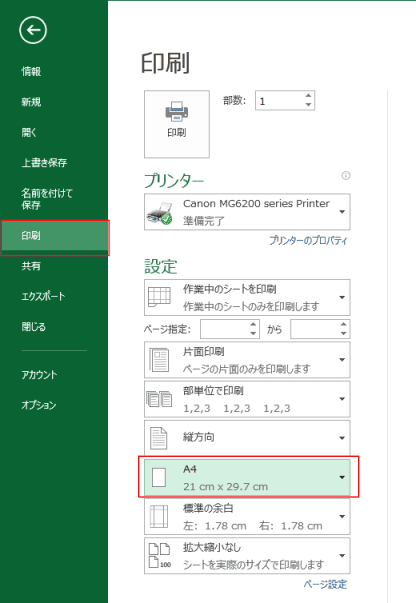Image resolution: width=416 pixels, height=603 pixels.
Task: Open エクスポート from the sidebar menu
Action: pyautogui.click(x=43, y=296)
